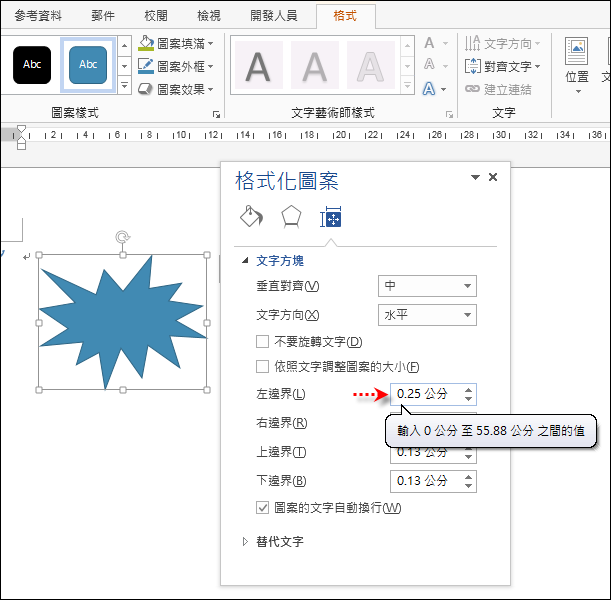Click first line indent marker on ruler
This screenshot has height=600, width=611.
click(21, 129)
